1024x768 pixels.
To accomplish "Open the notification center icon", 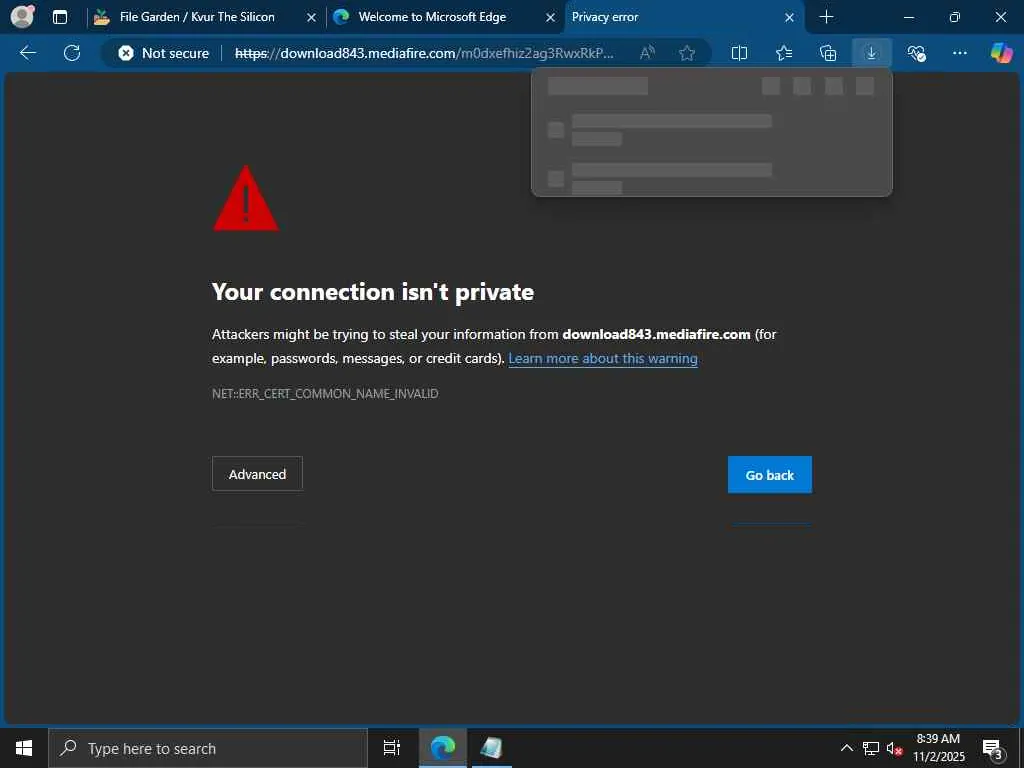I will coord(993,748).
